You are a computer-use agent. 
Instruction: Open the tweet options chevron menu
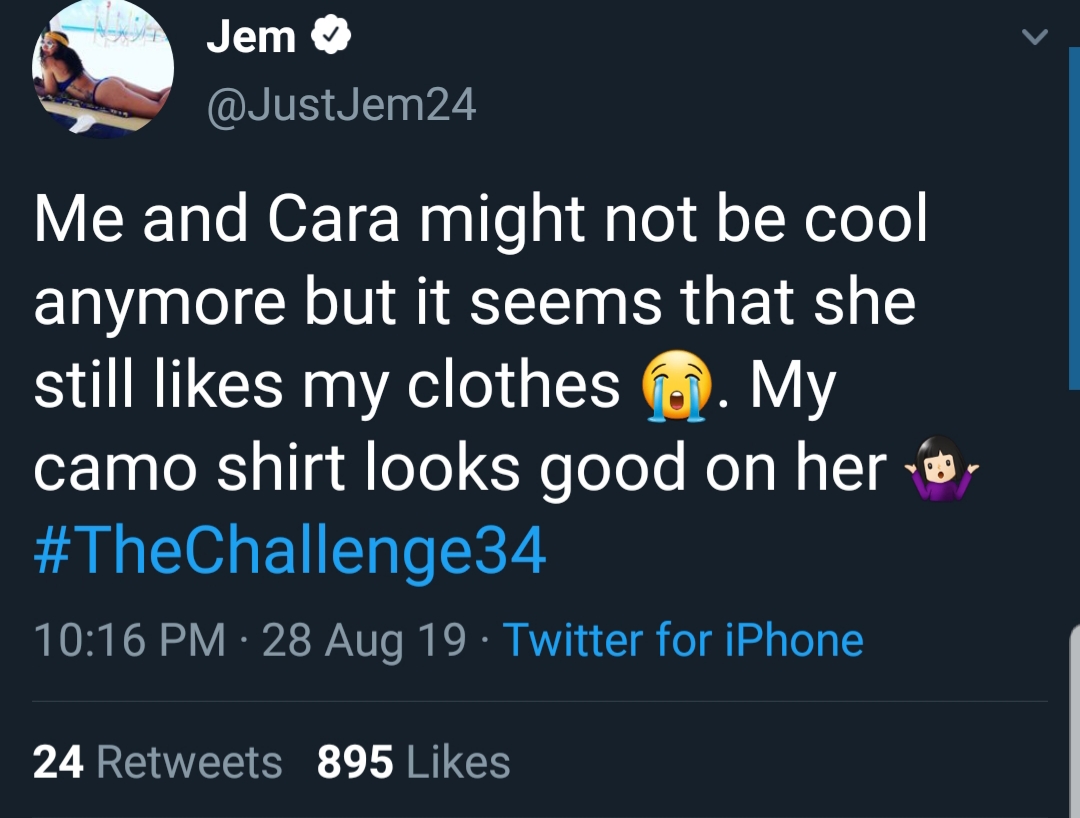coord(1035,36)
